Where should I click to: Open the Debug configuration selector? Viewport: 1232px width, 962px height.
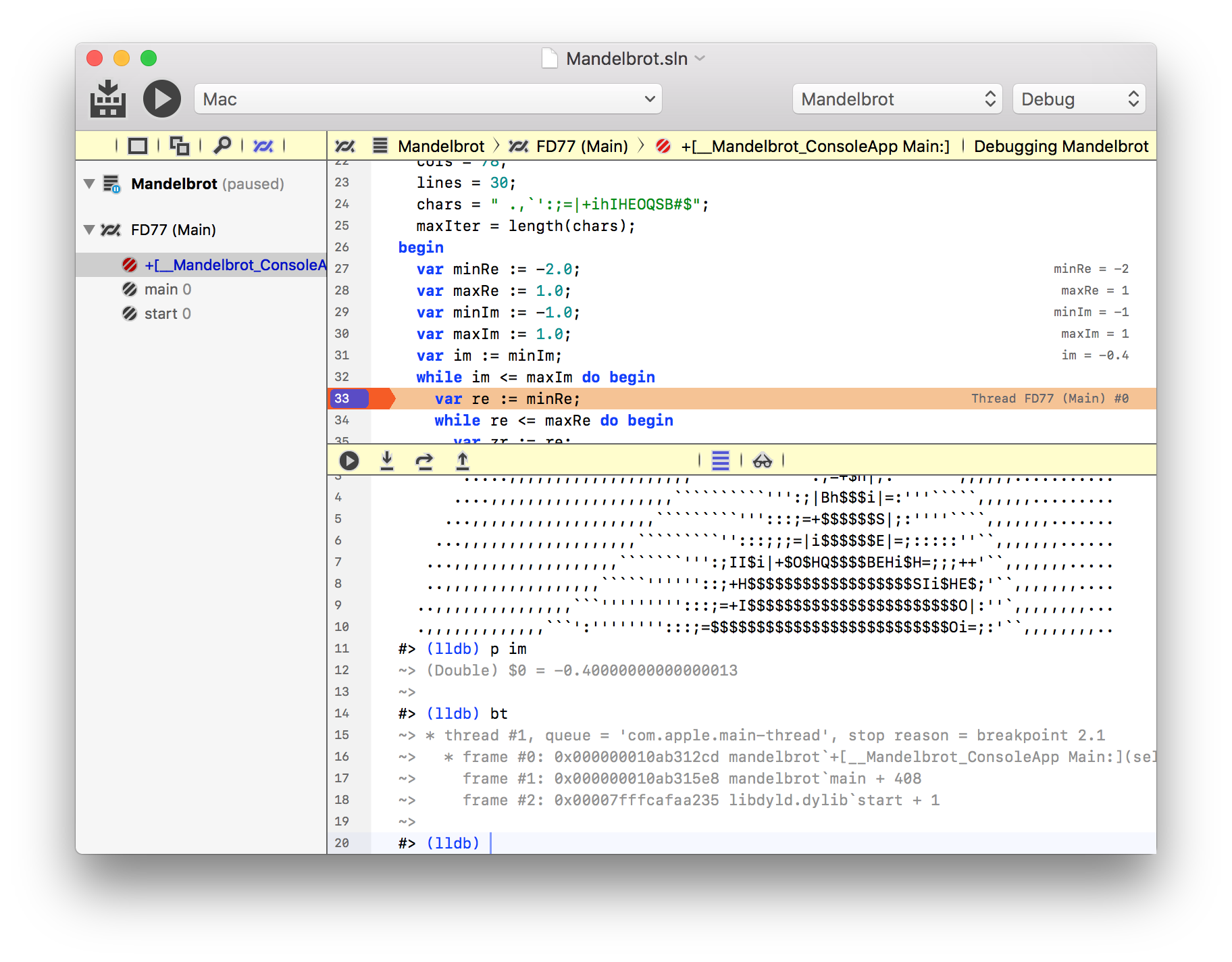tap(1079, 99)
